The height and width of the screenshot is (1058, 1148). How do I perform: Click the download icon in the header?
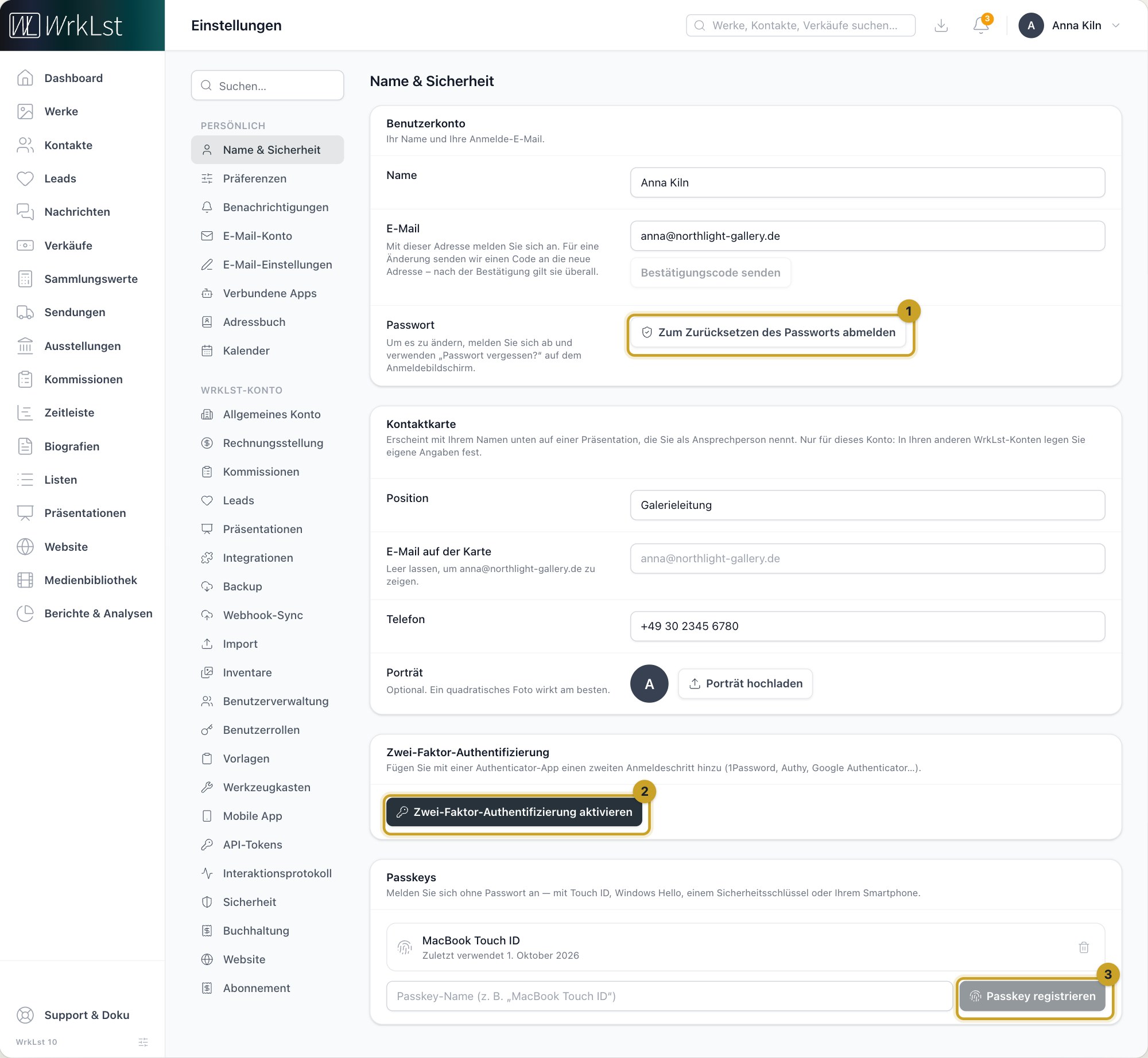click(x=941, y=25)
